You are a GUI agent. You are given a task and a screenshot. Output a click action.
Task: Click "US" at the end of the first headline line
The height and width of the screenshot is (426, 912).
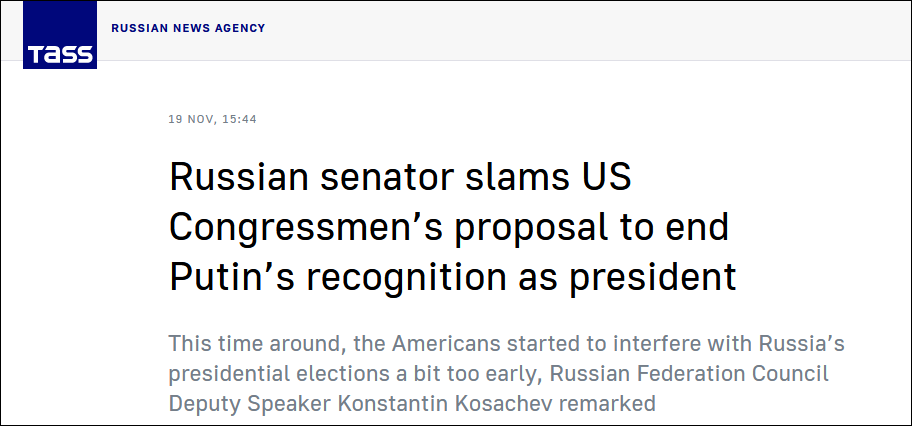pyautogui.click(x=606, y=179)
